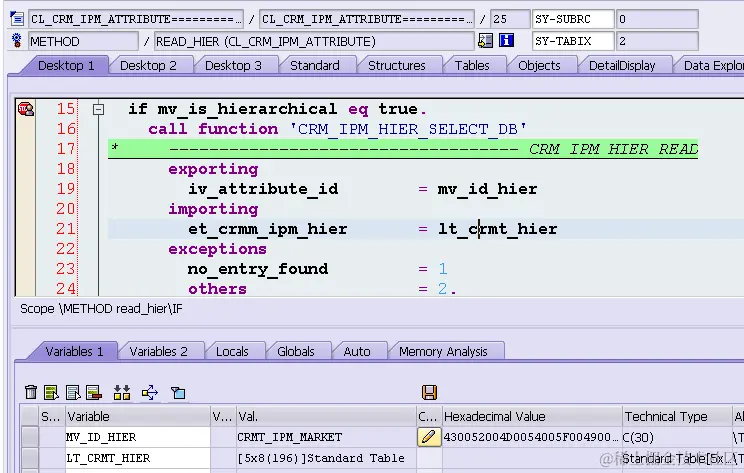This screenshot has width=744, height=473.
Task: Open the Objects tab
Action: pos(539,65)
